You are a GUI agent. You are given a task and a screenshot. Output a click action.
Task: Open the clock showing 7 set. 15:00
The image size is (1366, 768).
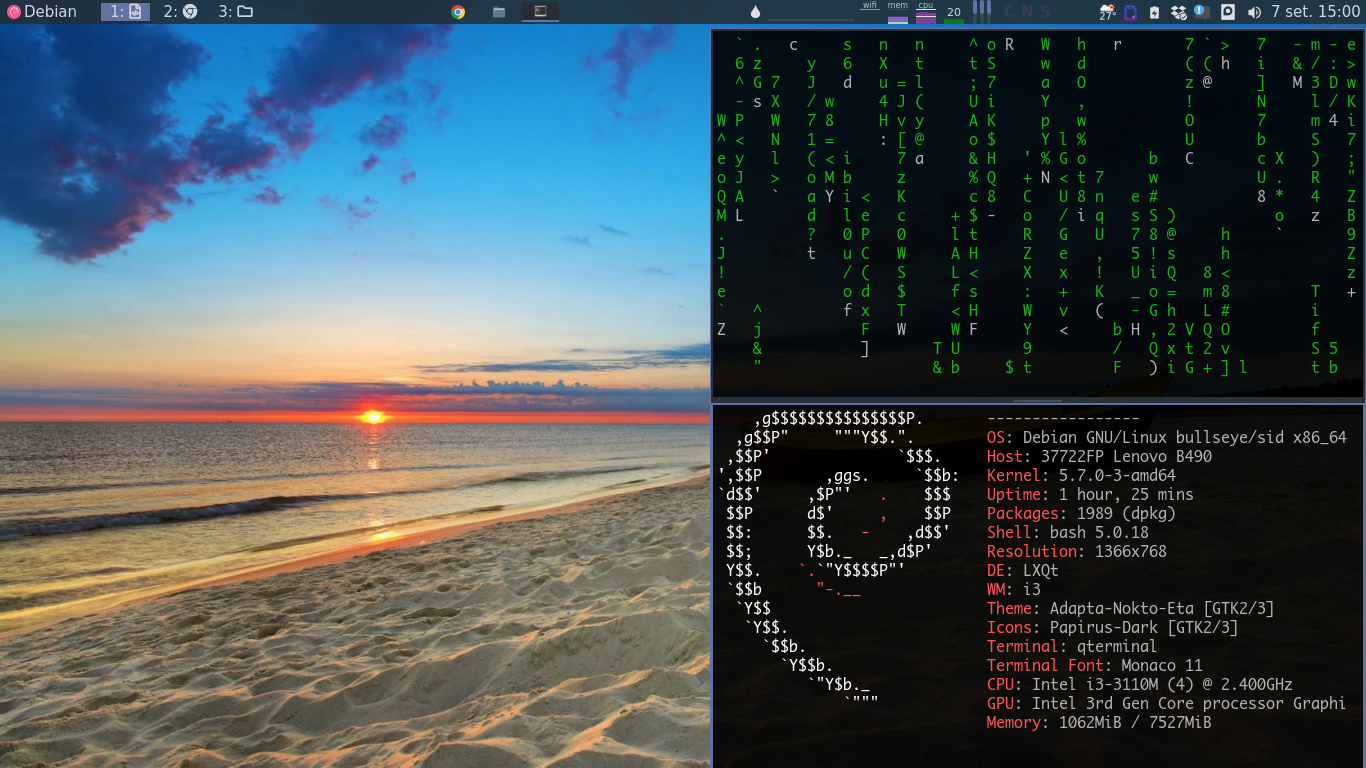tap(1315, 12)
